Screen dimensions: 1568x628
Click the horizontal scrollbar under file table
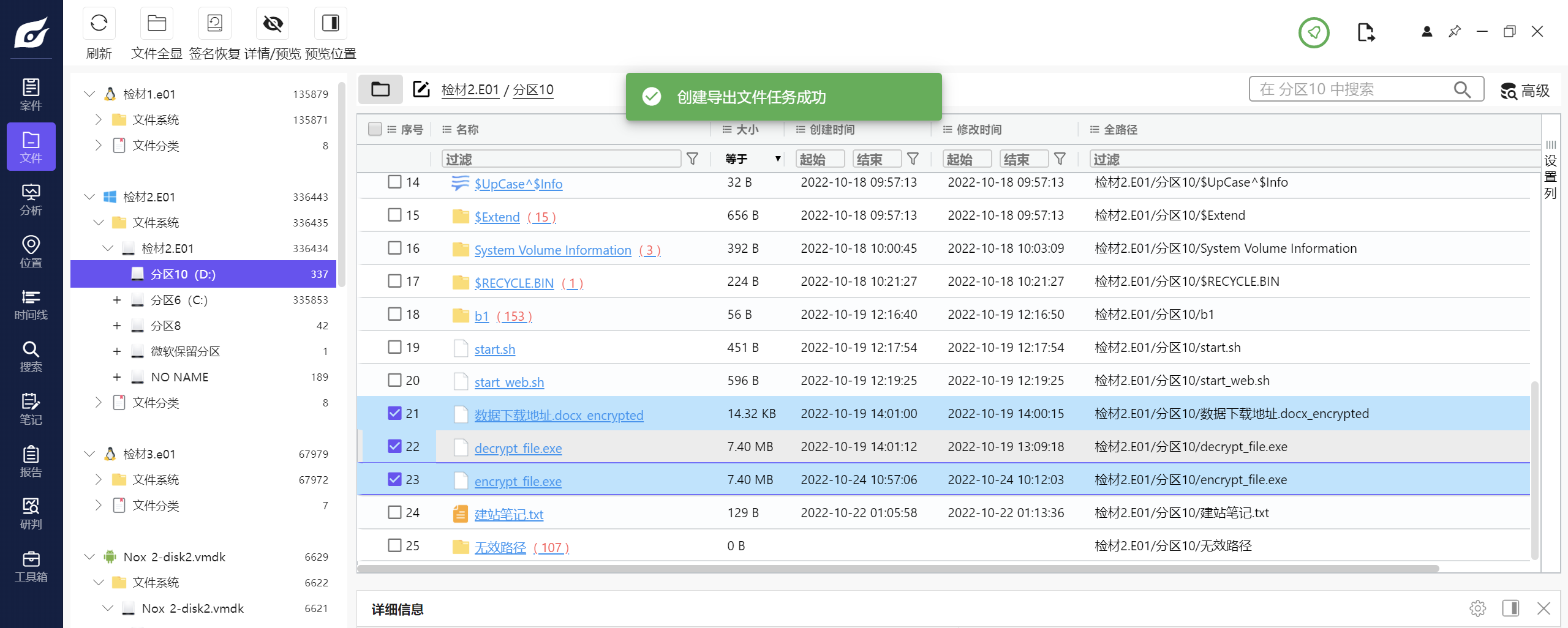point(898,569)
